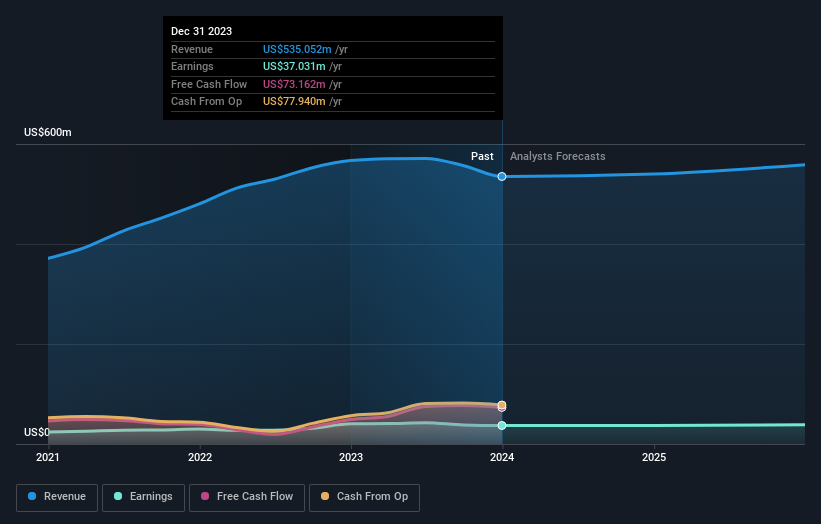Click the Dec 31 2023 tooltip date
The image size is (821, 524).
pyautogui.click(x=202, y=31)
